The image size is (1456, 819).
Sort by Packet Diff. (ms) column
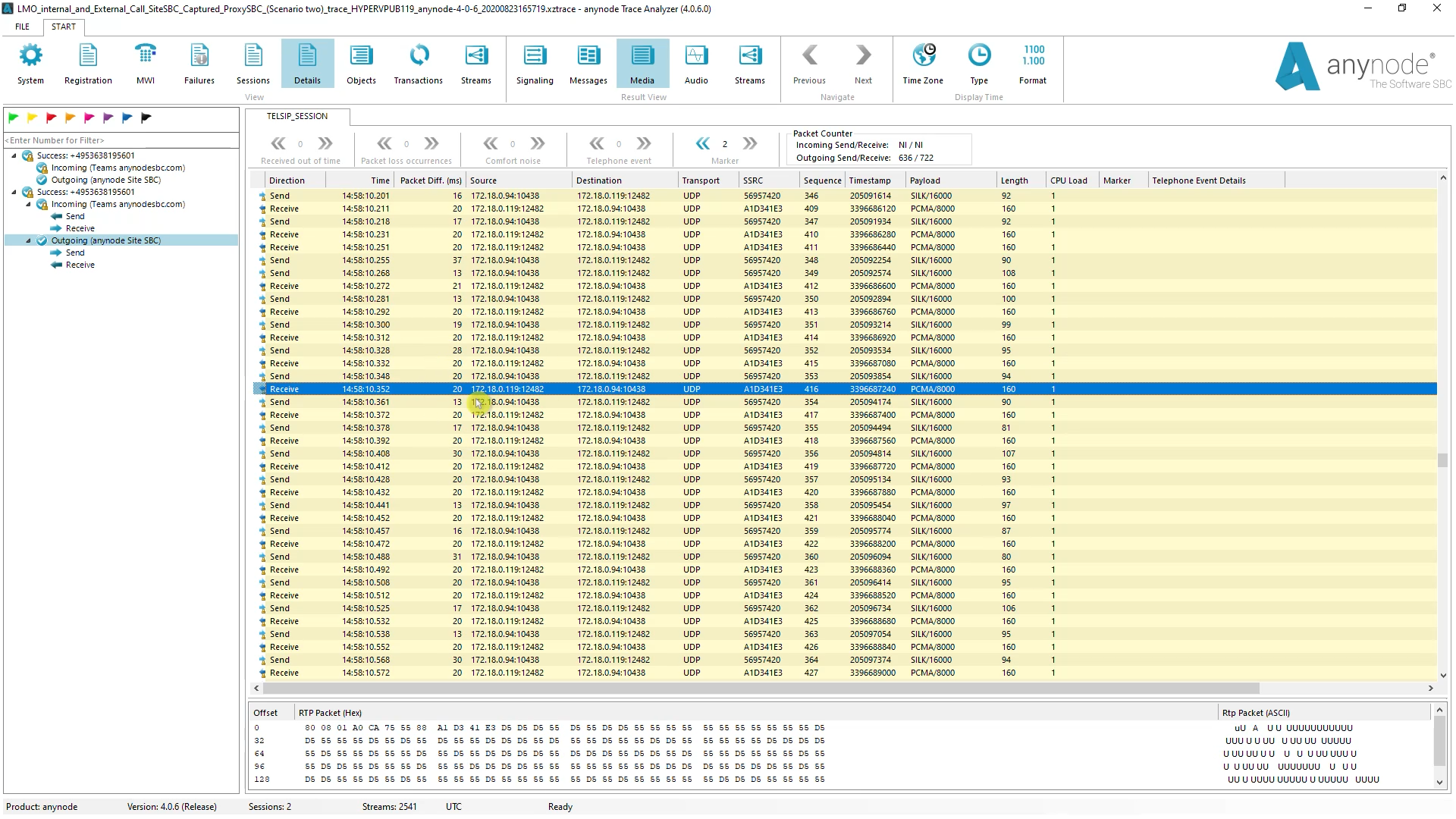click(x=430, y=180)
